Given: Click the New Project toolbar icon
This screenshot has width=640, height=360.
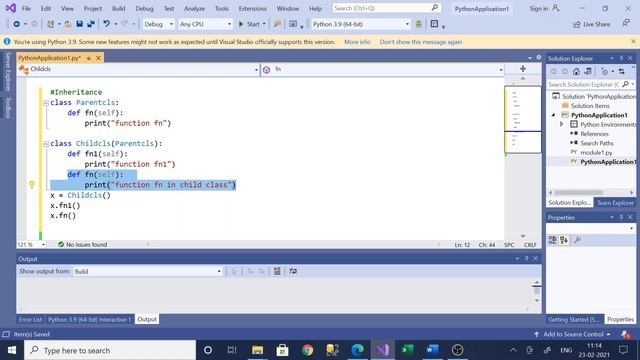Looking at the screenshot, I should tap(50, 24).
